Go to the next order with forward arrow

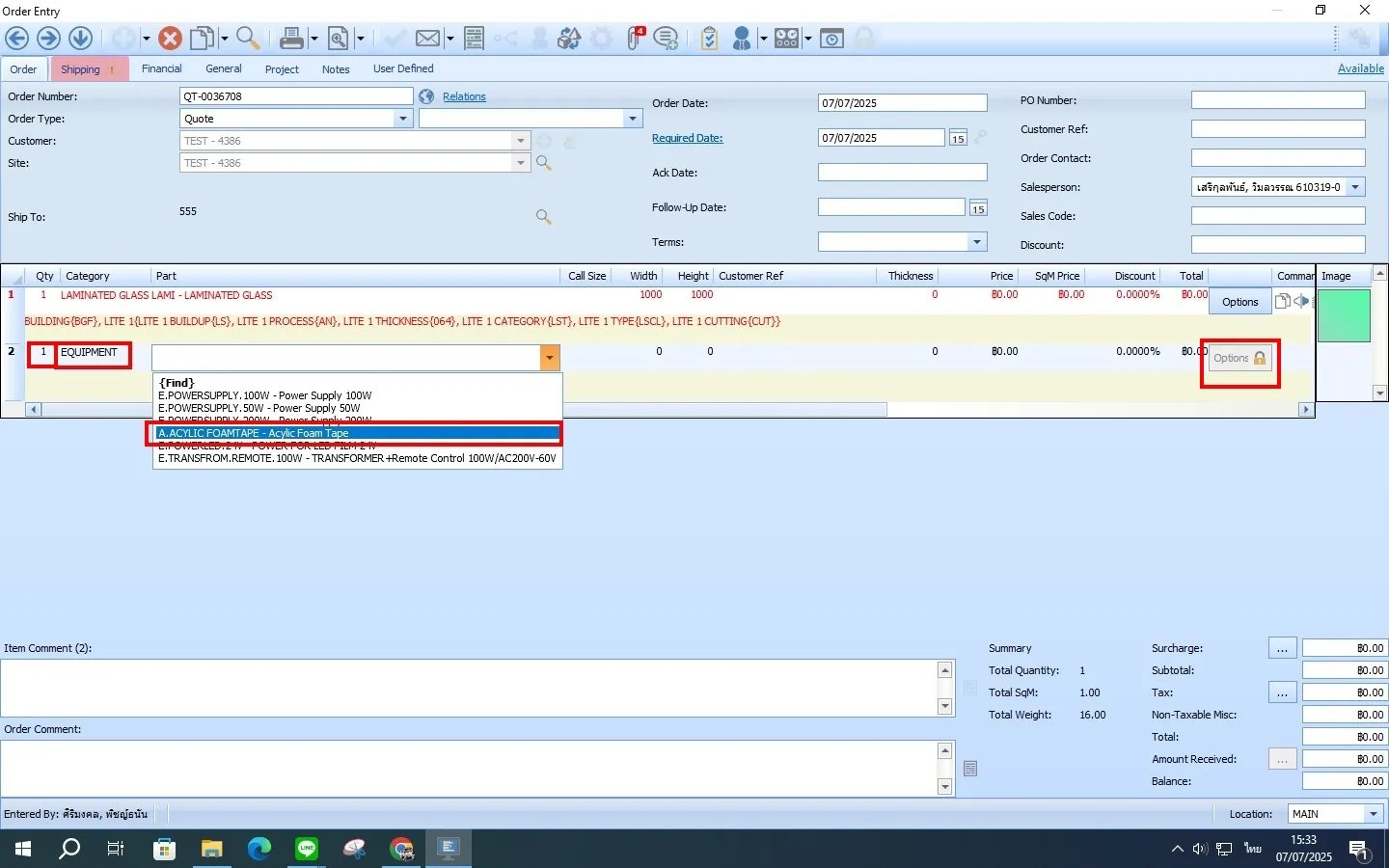tap(48, 39)
